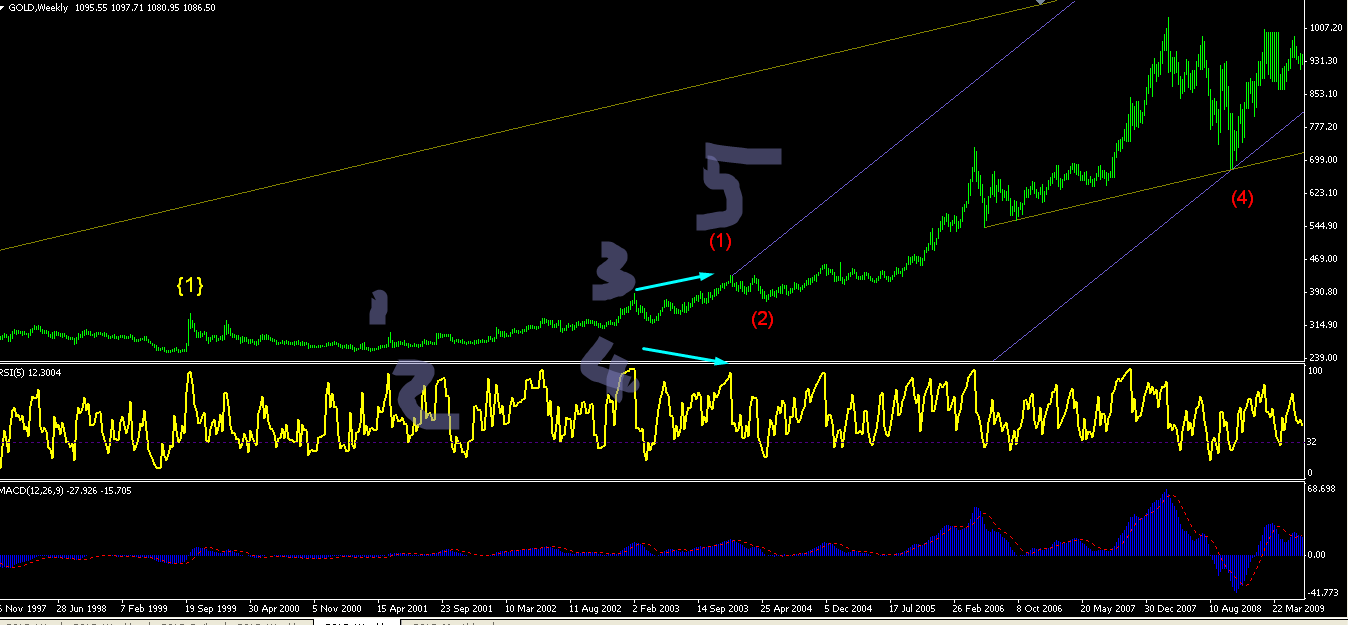The width and height of the screenshot is (1348, 625).
Task: Select the yellow {1} wave label
Action: coord(190,285)
